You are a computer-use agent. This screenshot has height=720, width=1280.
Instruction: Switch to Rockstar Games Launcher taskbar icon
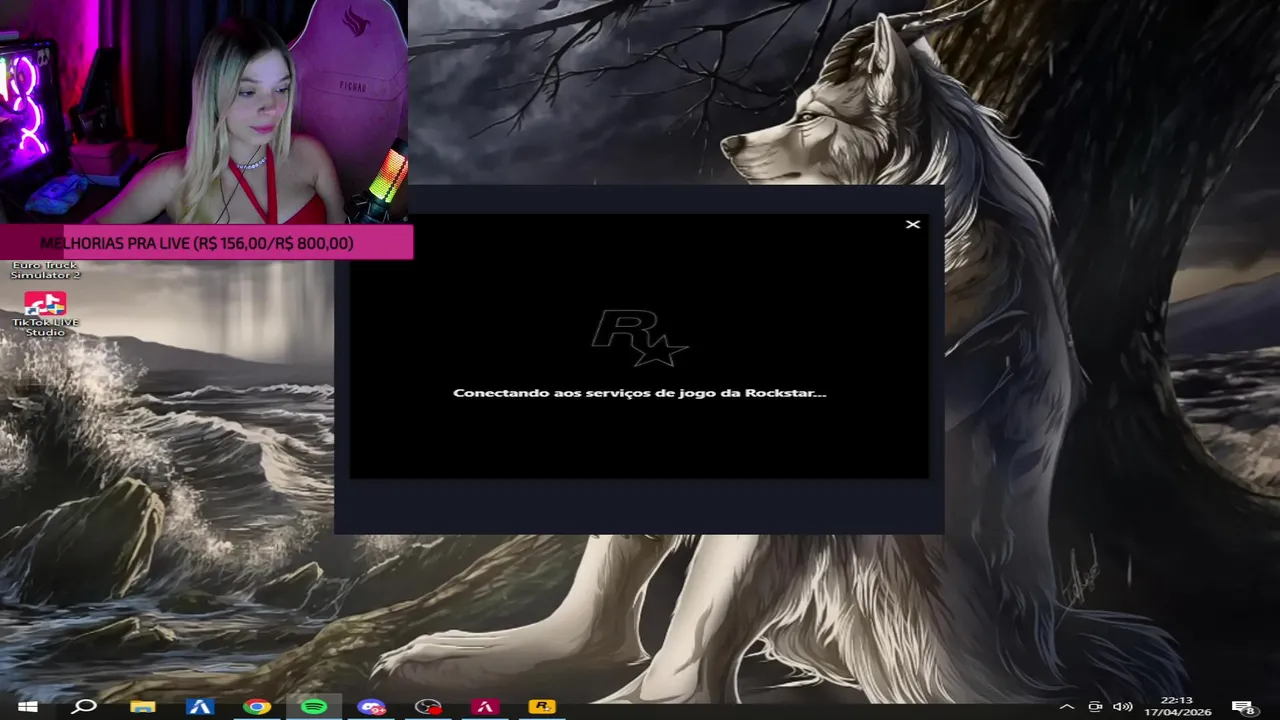pyautogui.click(x=542, y=707)
